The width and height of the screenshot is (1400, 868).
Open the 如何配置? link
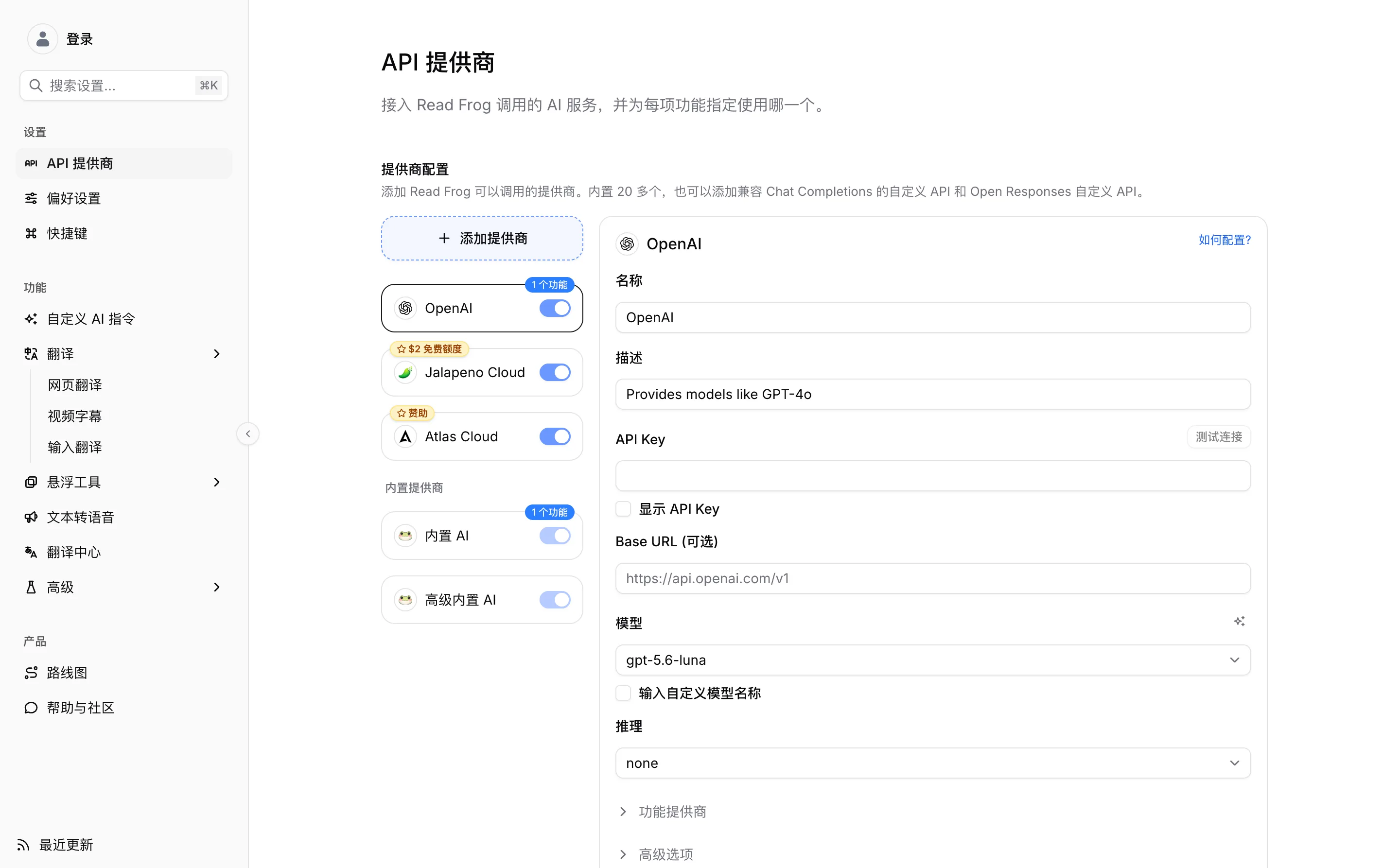coord(1225,240)
